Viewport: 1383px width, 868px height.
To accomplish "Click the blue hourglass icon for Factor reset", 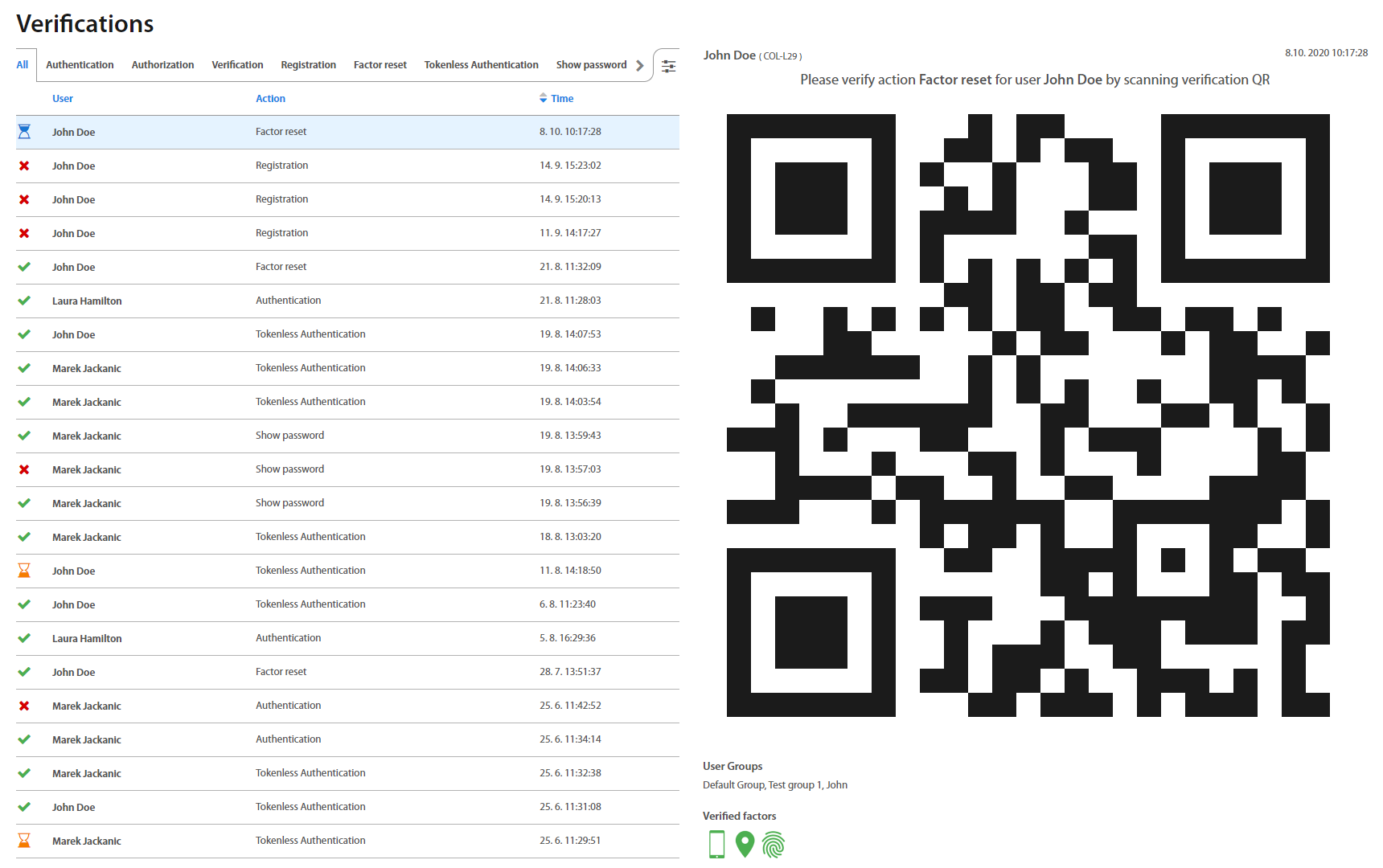I will coord(24,132).
